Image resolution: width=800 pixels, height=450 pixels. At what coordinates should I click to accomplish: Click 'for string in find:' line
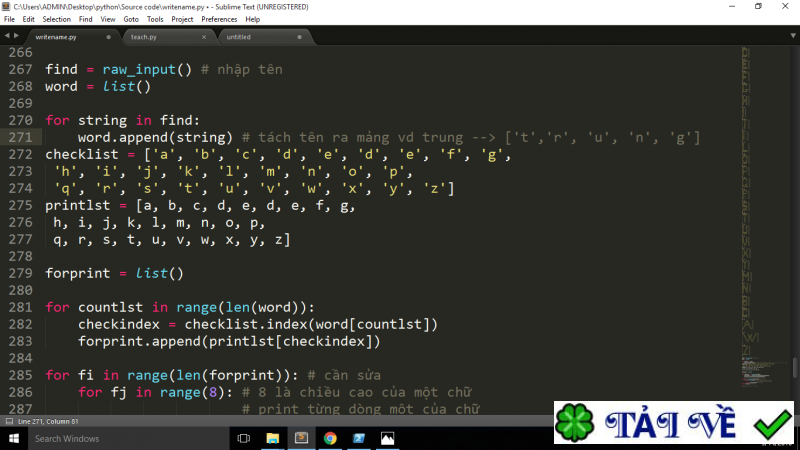[x=122, y=120]
